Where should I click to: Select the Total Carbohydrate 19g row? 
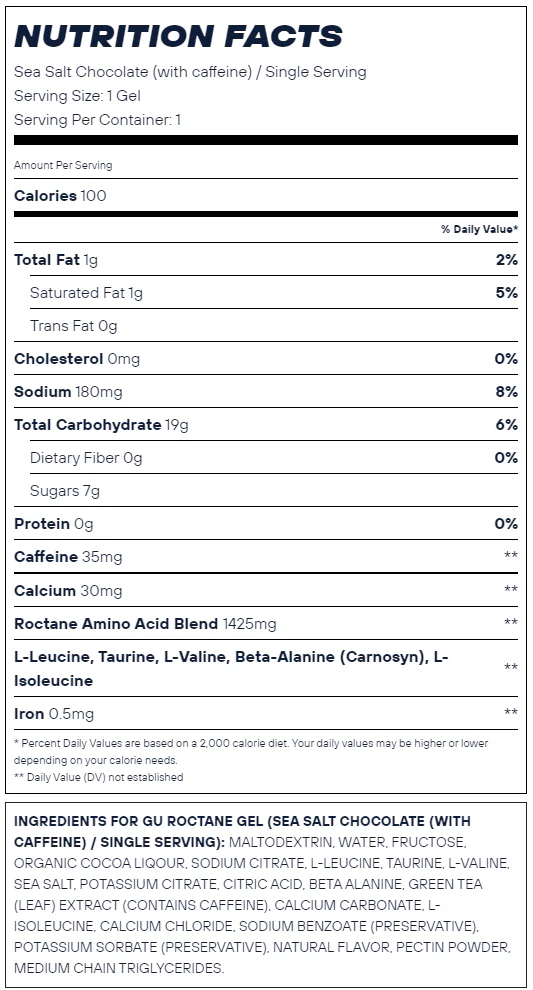click(266, 424)
